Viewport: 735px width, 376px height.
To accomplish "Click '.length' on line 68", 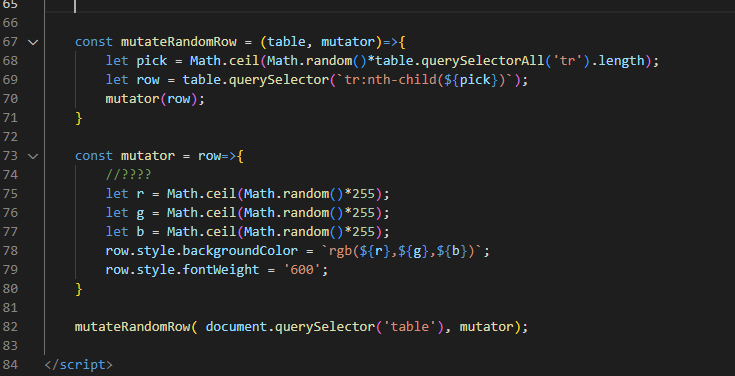I will tap(618, 61).
